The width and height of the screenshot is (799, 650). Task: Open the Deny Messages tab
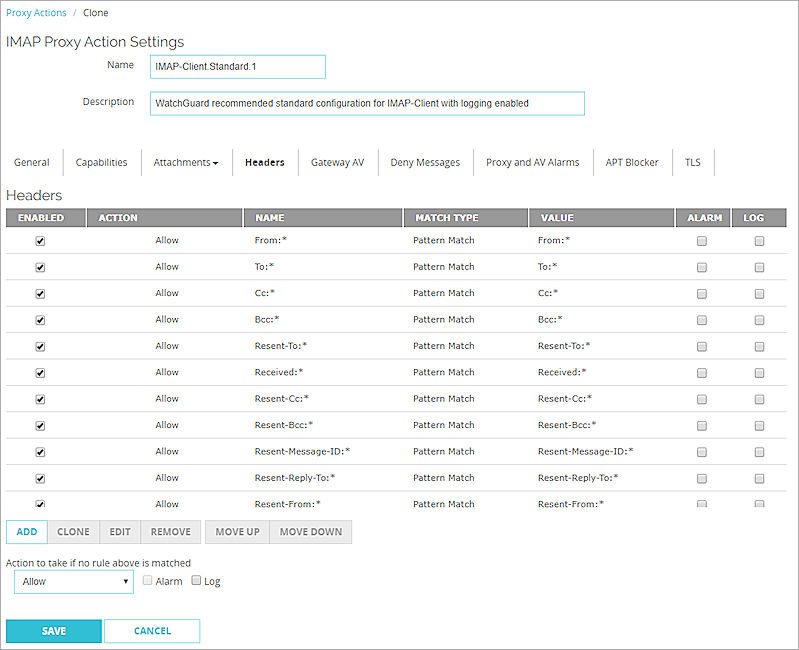tap(425, 162)
